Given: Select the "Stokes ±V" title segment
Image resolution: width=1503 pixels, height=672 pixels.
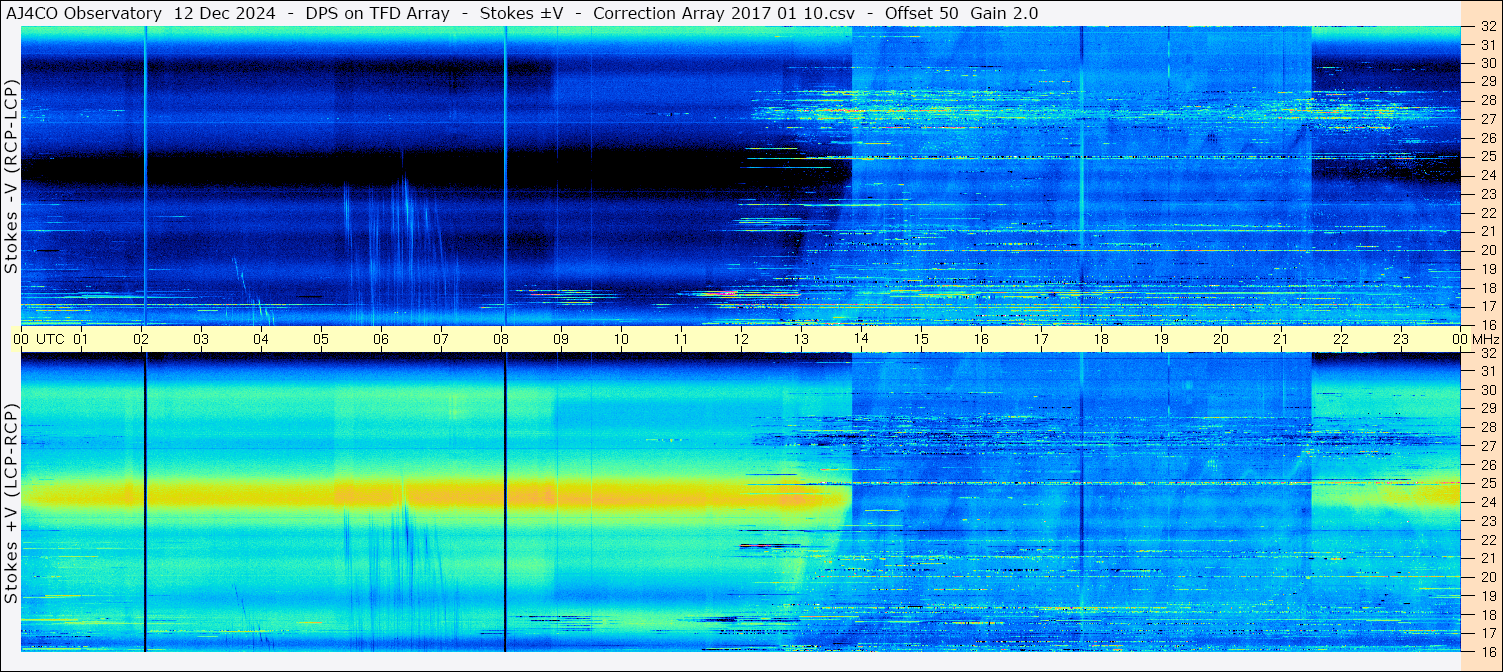Looking at the screenshot, I should click(x=522, y=13).
